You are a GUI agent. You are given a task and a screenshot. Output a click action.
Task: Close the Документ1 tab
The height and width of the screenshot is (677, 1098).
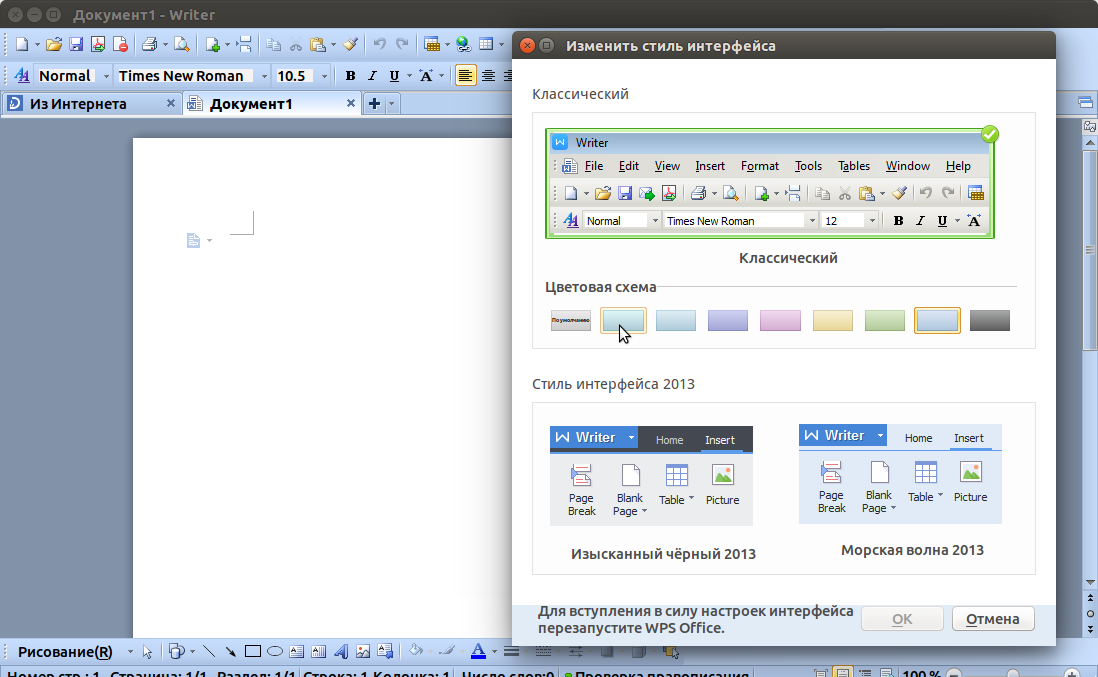point(351,103)
